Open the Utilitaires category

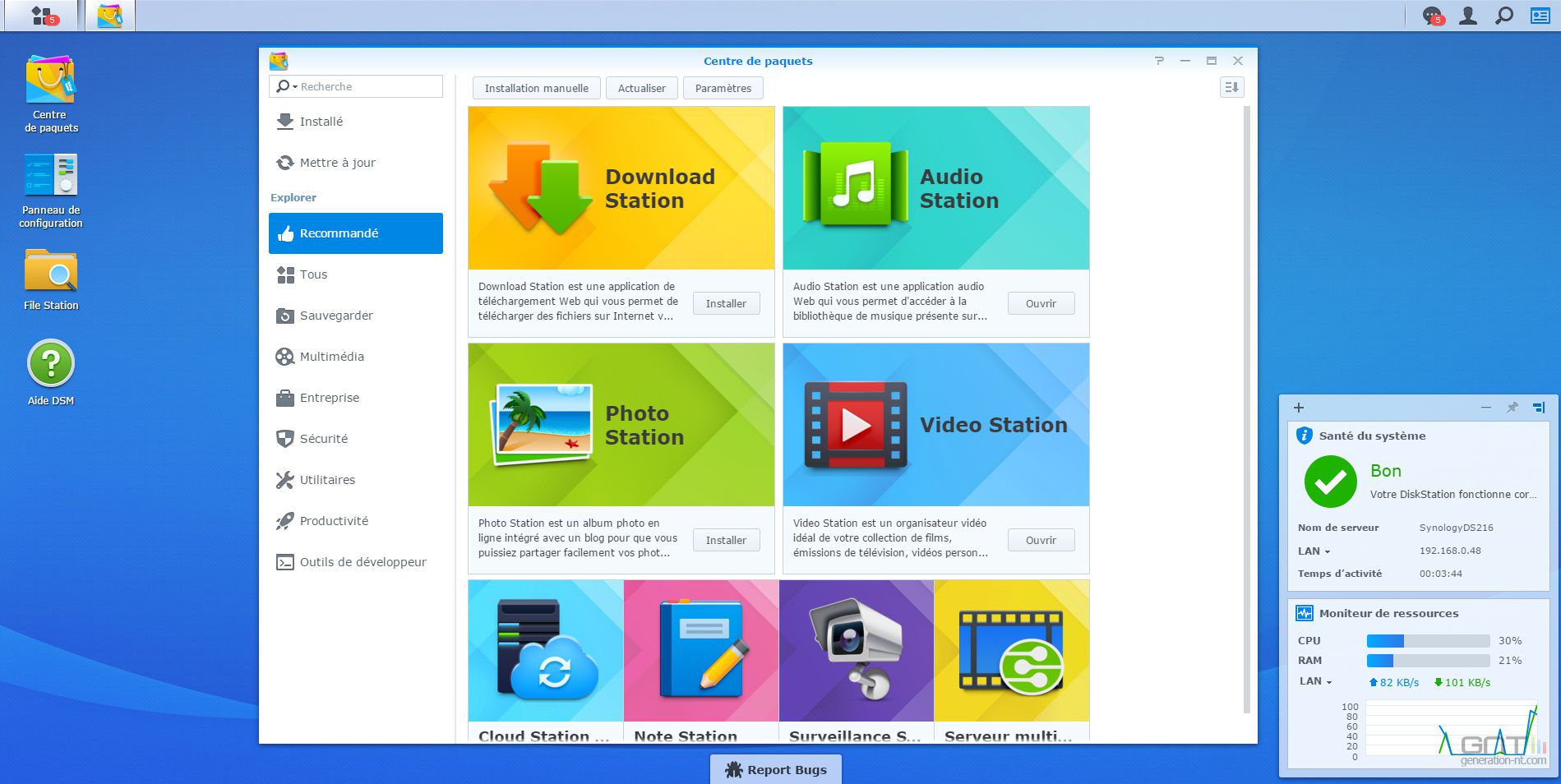[x=356, y=480]
